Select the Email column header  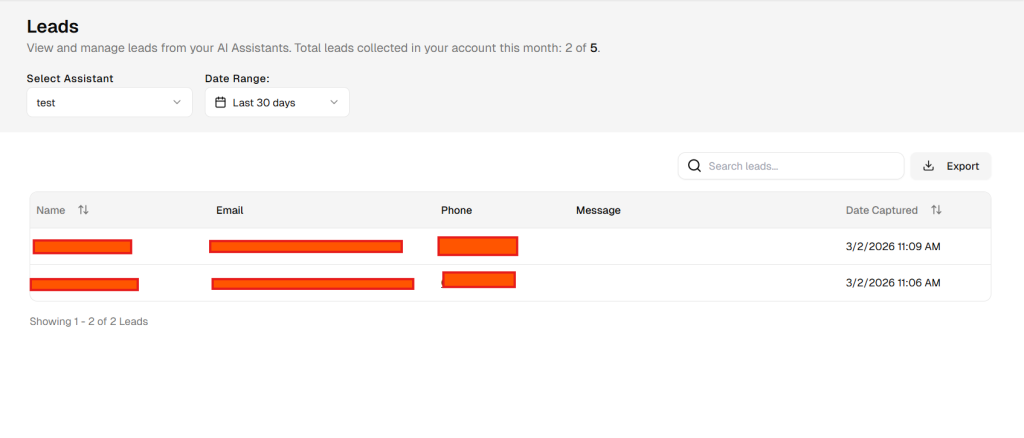(230, 210)
